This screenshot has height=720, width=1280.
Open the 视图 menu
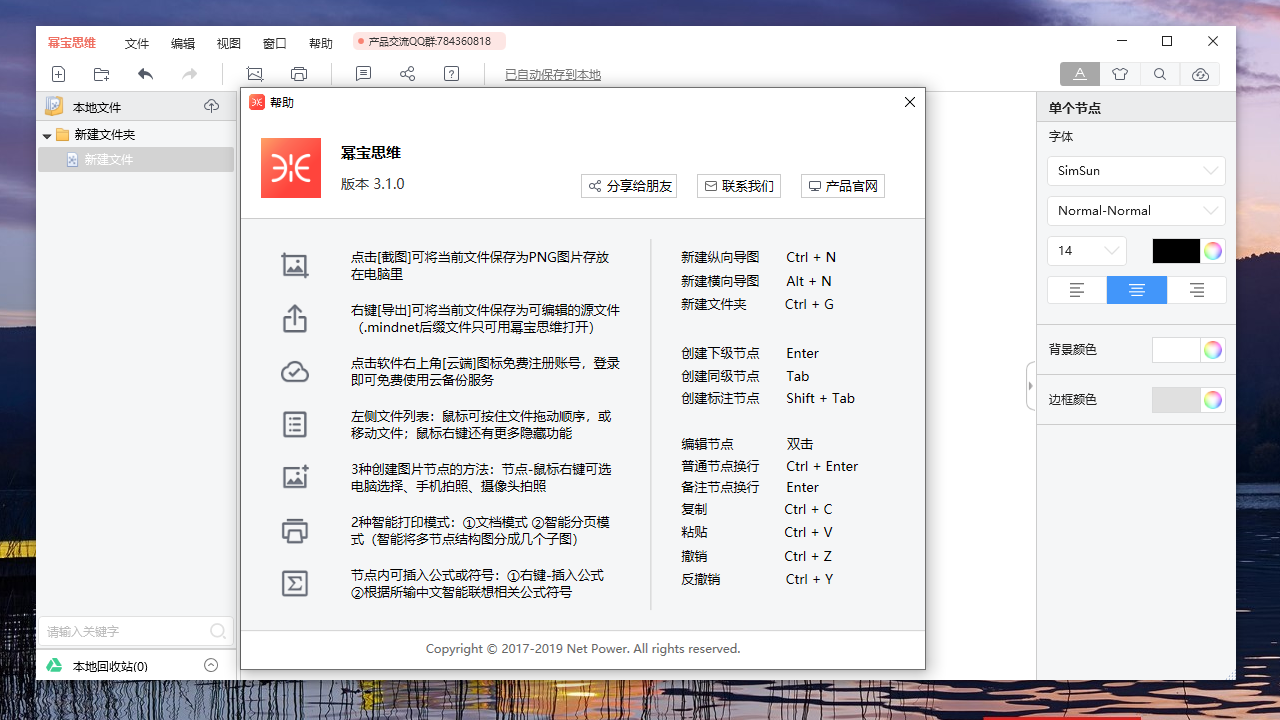229,44
